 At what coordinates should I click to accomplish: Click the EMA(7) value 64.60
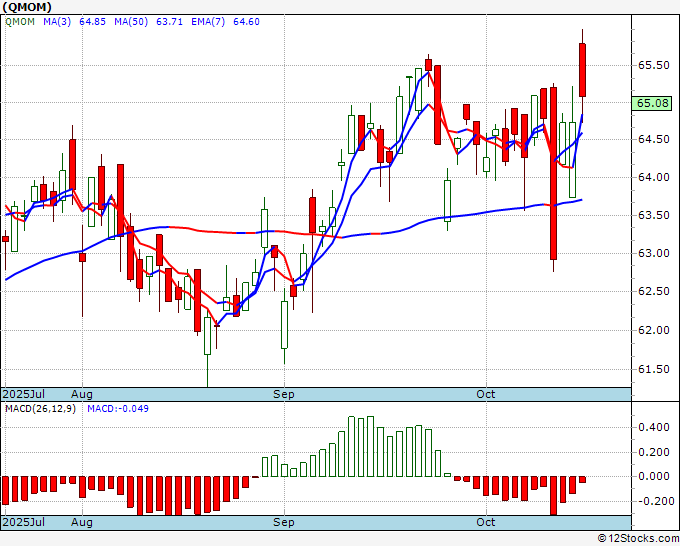point(246,22)
